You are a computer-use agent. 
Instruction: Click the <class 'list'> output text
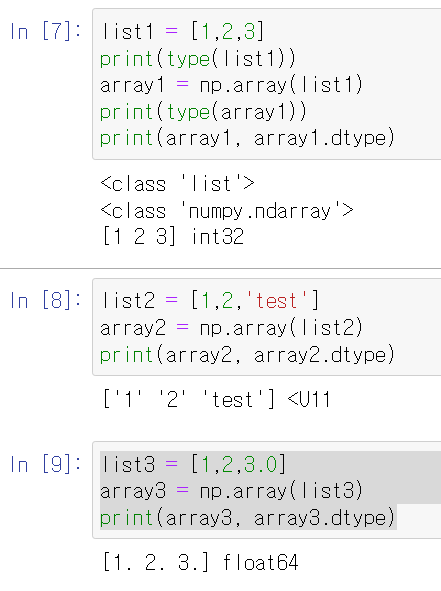tap(178, 184)
